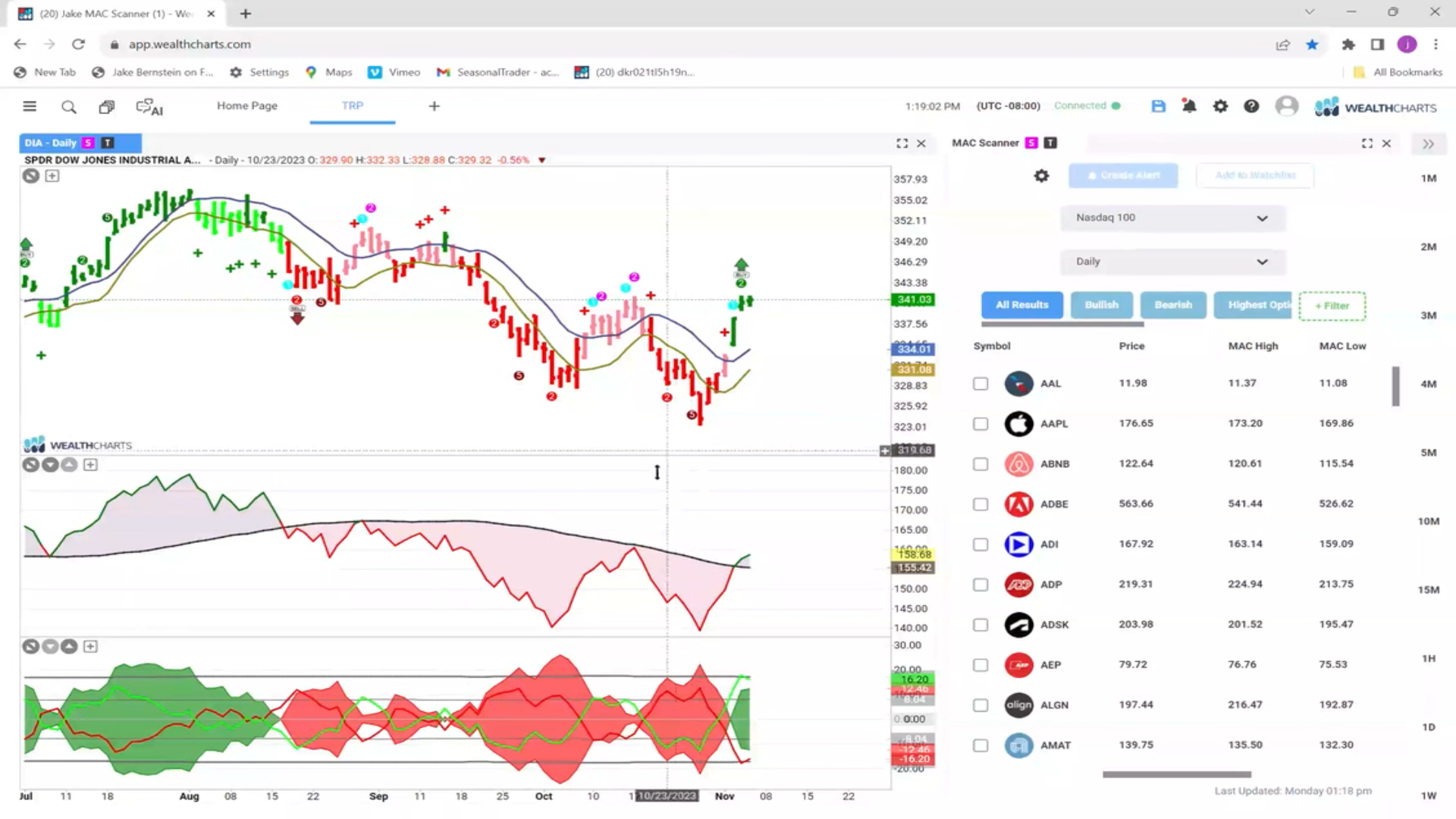Tick the AAL row checkbox

[x=981, y=384]
